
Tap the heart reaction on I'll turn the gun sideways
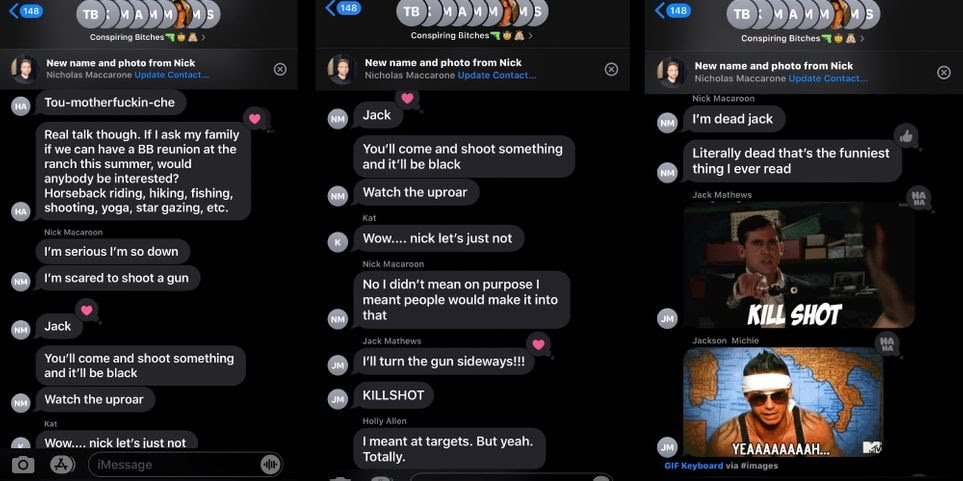tap(539, 345)
